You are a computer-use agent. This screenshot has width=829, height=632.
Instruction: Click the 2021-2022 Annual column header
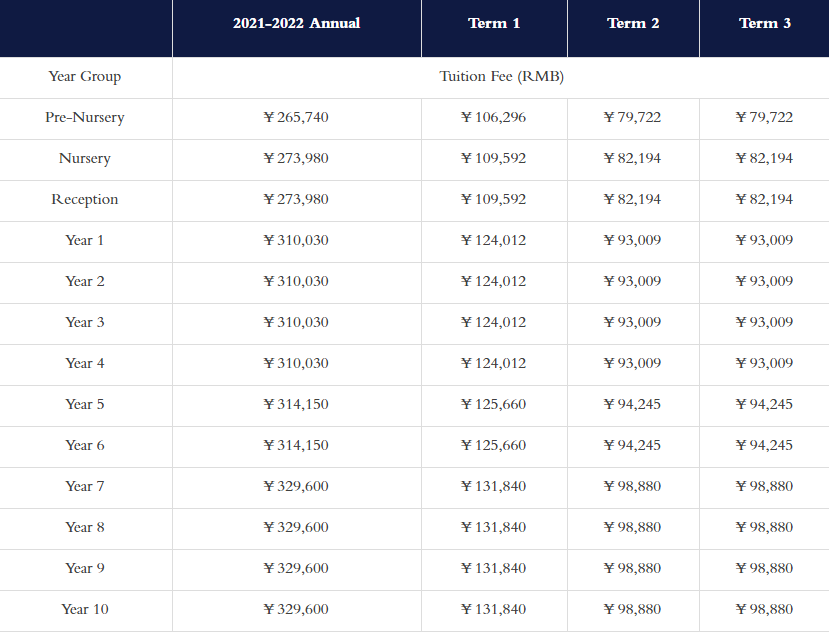[x=296, y=23]
